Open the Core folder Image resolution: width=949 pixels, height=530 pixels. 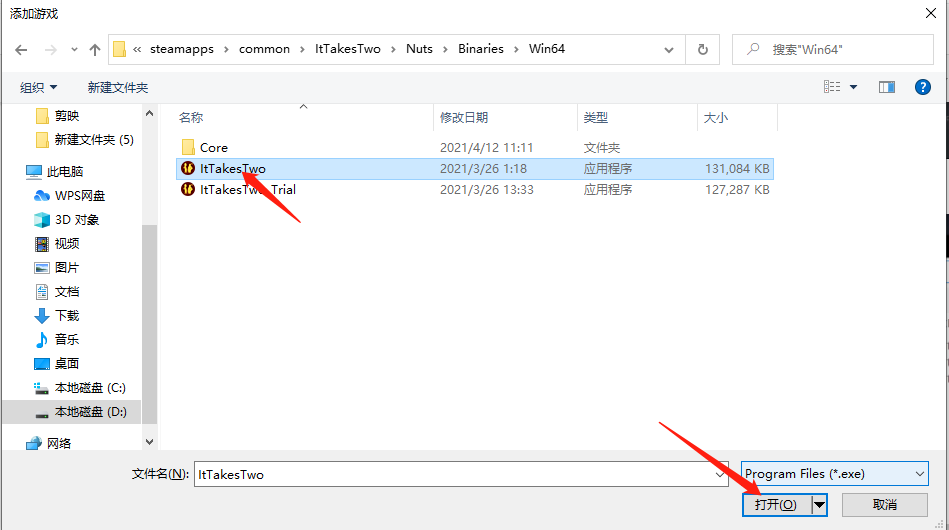click(213, 147)
